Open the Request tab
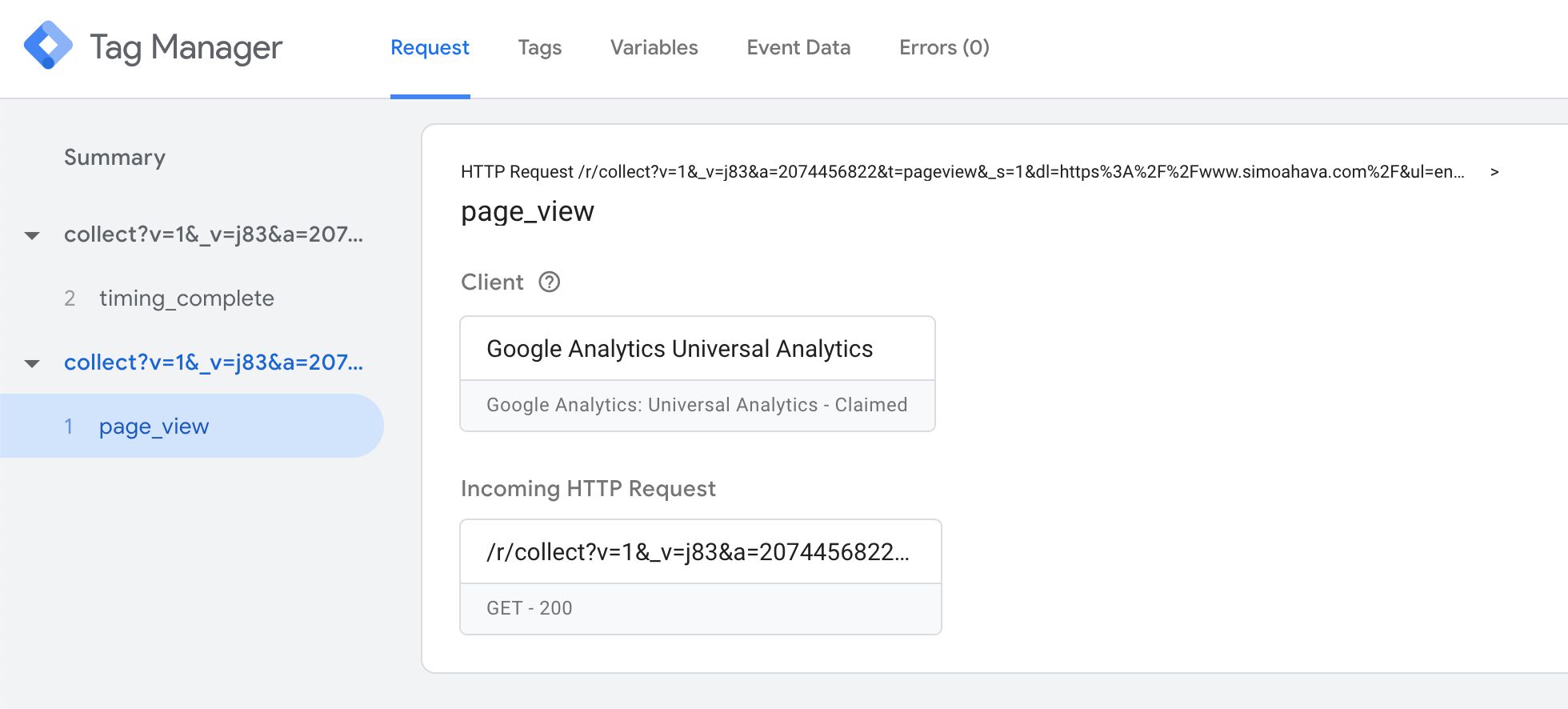Viewport: 1568px width, 709px height. [430, 48]
